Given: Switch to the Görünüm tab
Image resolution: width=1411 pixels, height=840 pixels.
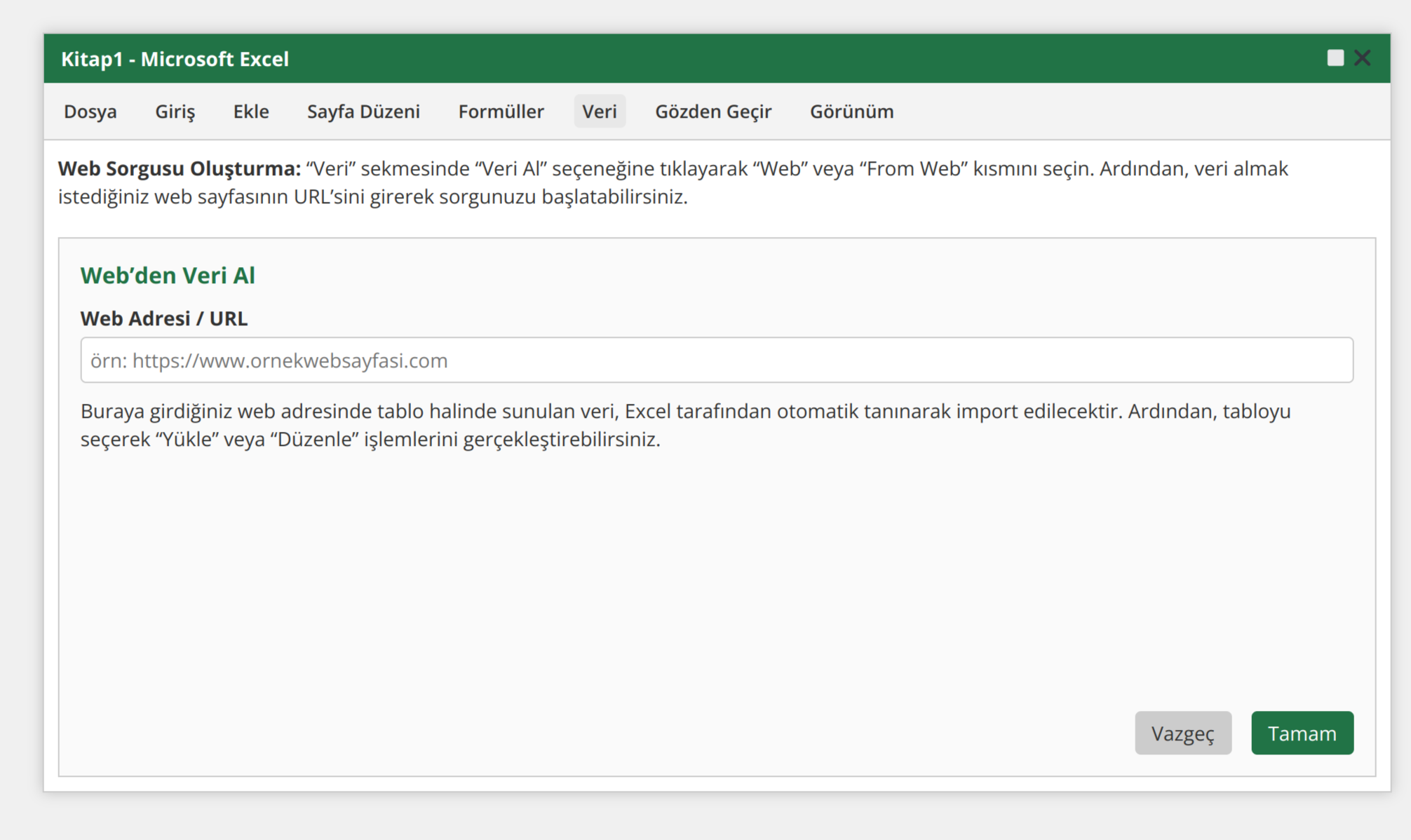Looking at the screenshot, I should pos(852,111).
